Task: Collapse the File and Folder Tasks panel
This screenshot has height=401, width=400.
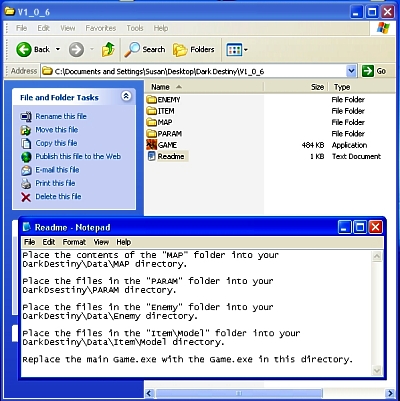Action: [x=126, y=96]
